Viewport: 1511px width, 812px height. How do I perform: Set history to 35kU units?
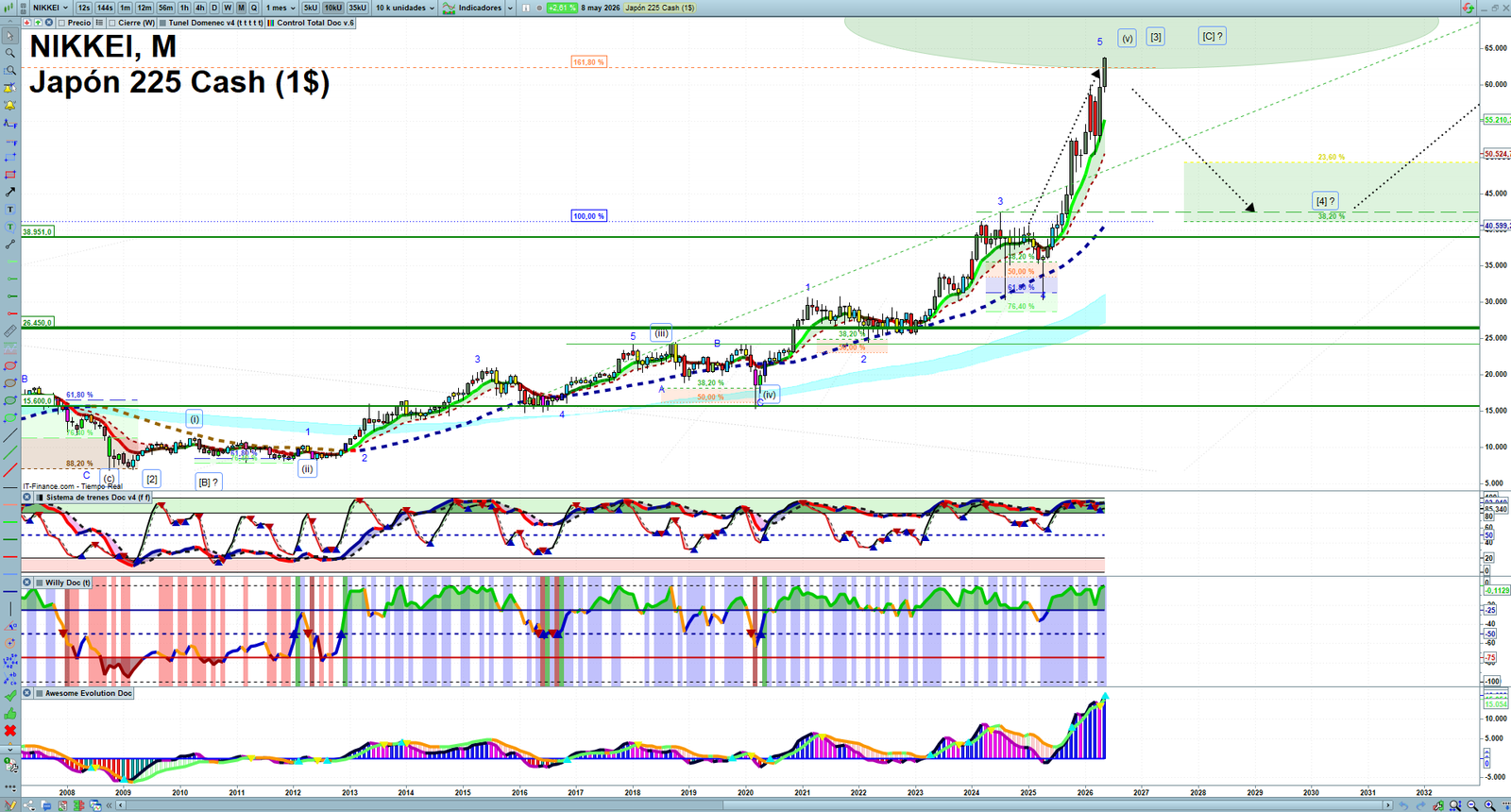(x=357, y=8)
